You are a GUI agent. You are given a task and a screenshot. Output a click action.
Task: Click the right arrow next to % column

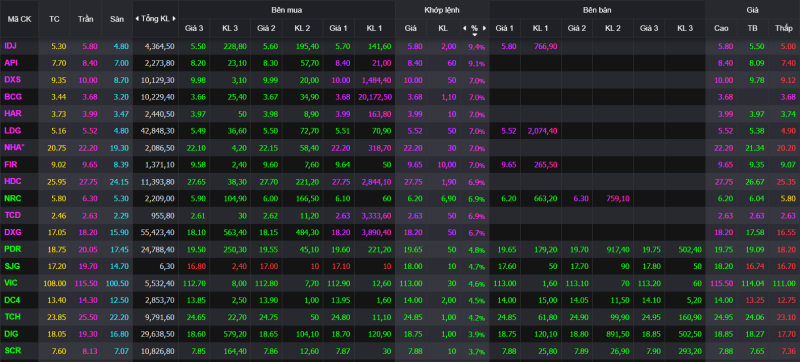(485, 29)
